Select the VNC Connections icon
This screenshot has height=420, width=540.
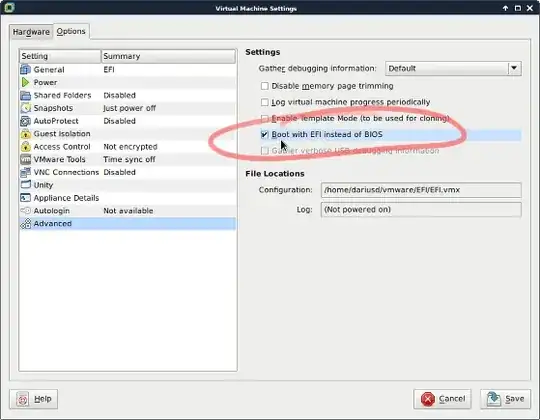tap(25, 172)
